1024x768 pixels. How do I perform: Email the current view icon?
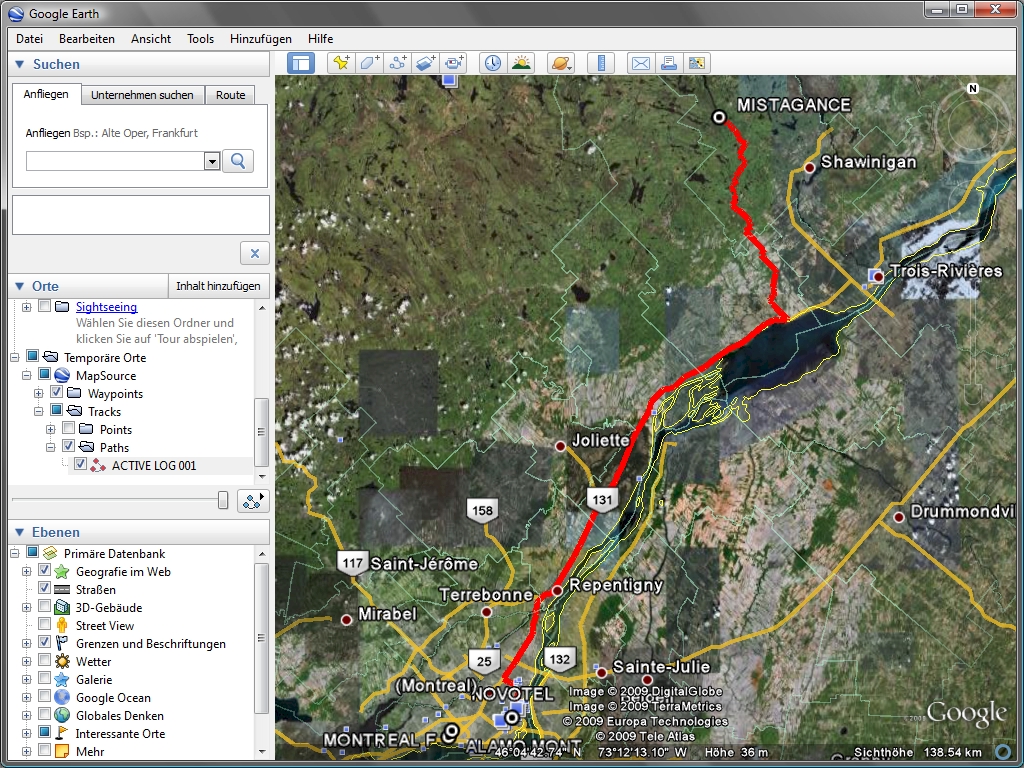[641, 63]
